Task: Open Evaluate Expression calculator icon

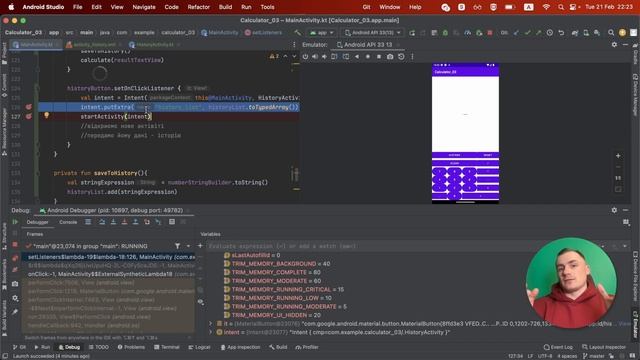Action: click(x=172, y=222)
